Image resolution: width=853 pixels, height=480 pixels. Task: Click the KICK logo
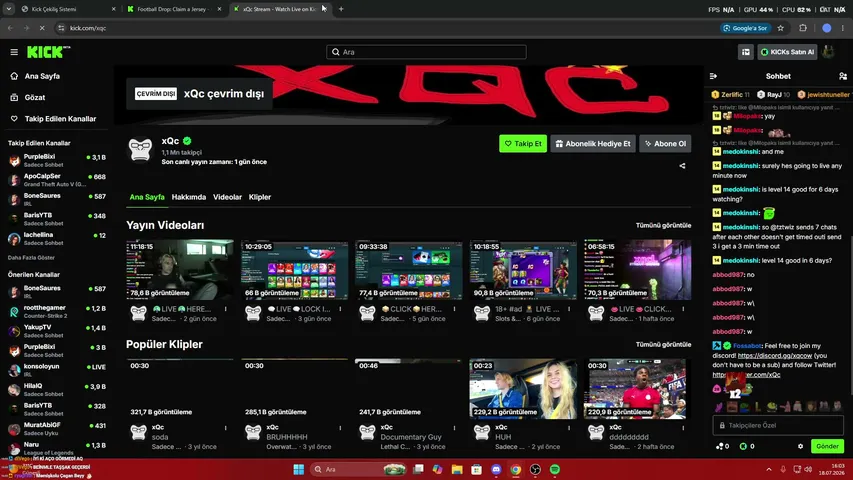[48, 52]
